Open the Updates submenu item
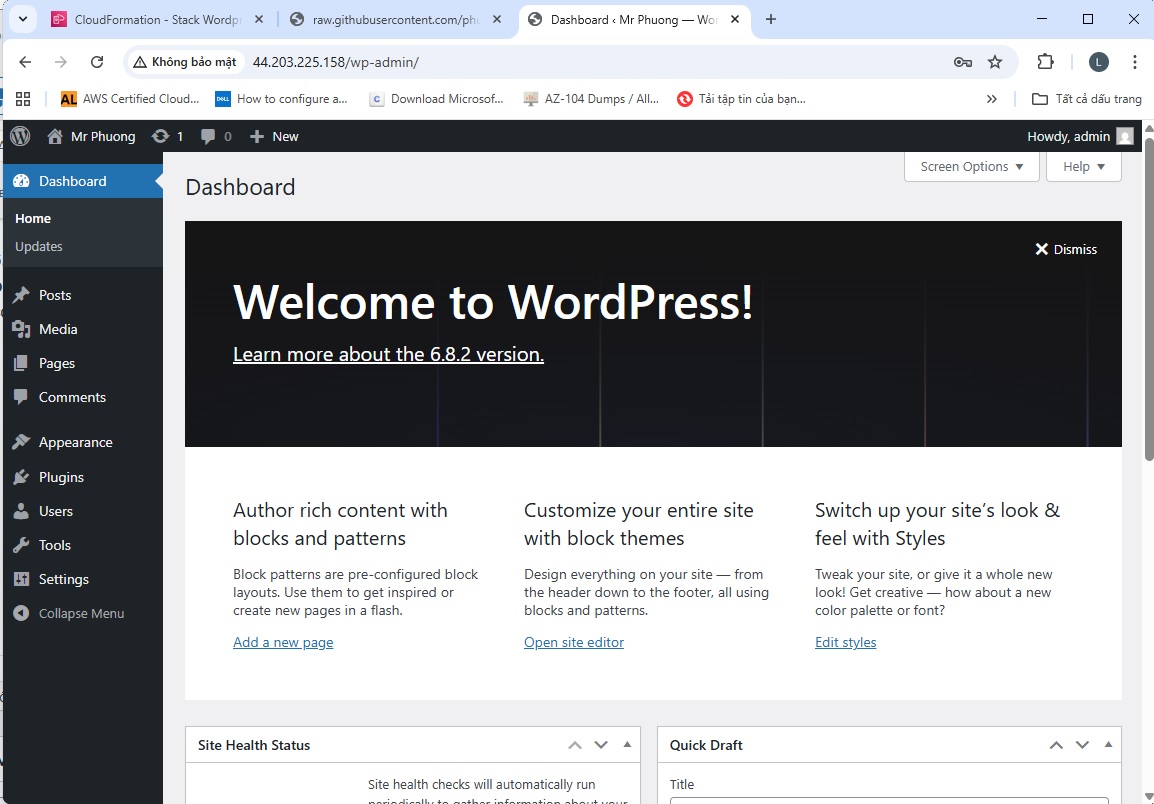 39,246
